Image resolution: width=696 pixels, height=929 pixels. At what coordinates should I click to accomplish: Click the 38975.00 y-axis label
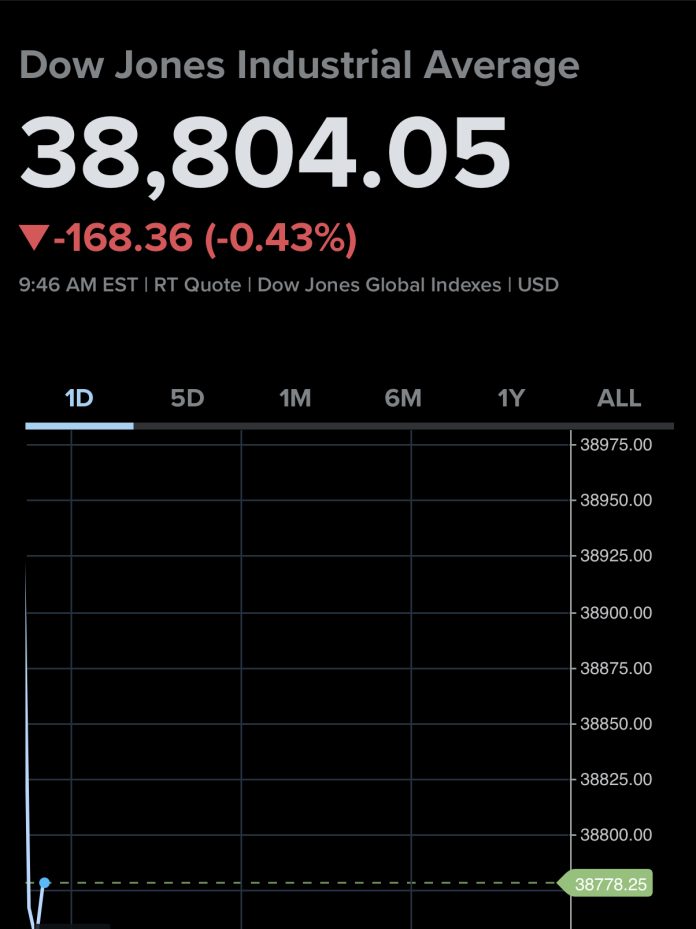(616, 444)
